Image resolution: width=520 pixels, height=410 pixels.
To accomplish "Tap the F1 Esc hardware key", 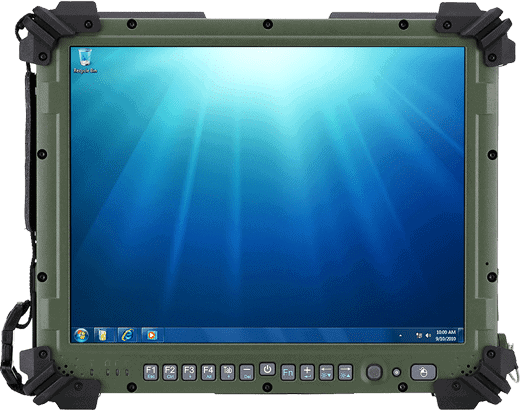I will coord(151,372).
